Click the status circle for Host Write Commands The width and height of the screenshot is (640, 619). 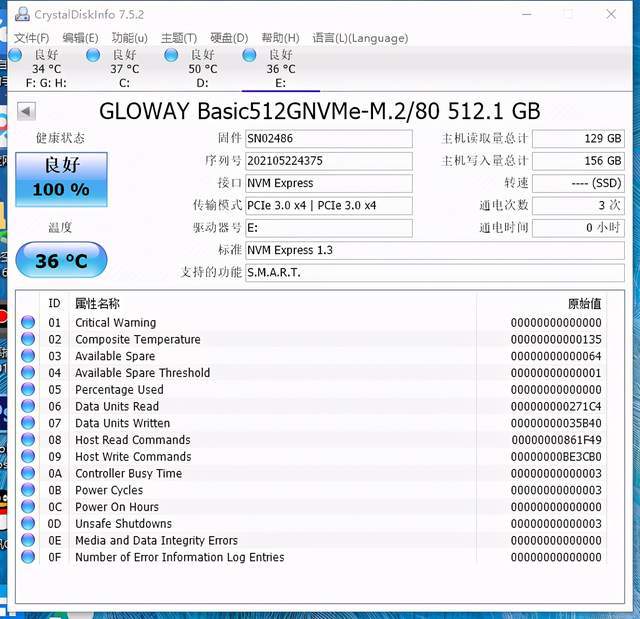click(28, 456)
